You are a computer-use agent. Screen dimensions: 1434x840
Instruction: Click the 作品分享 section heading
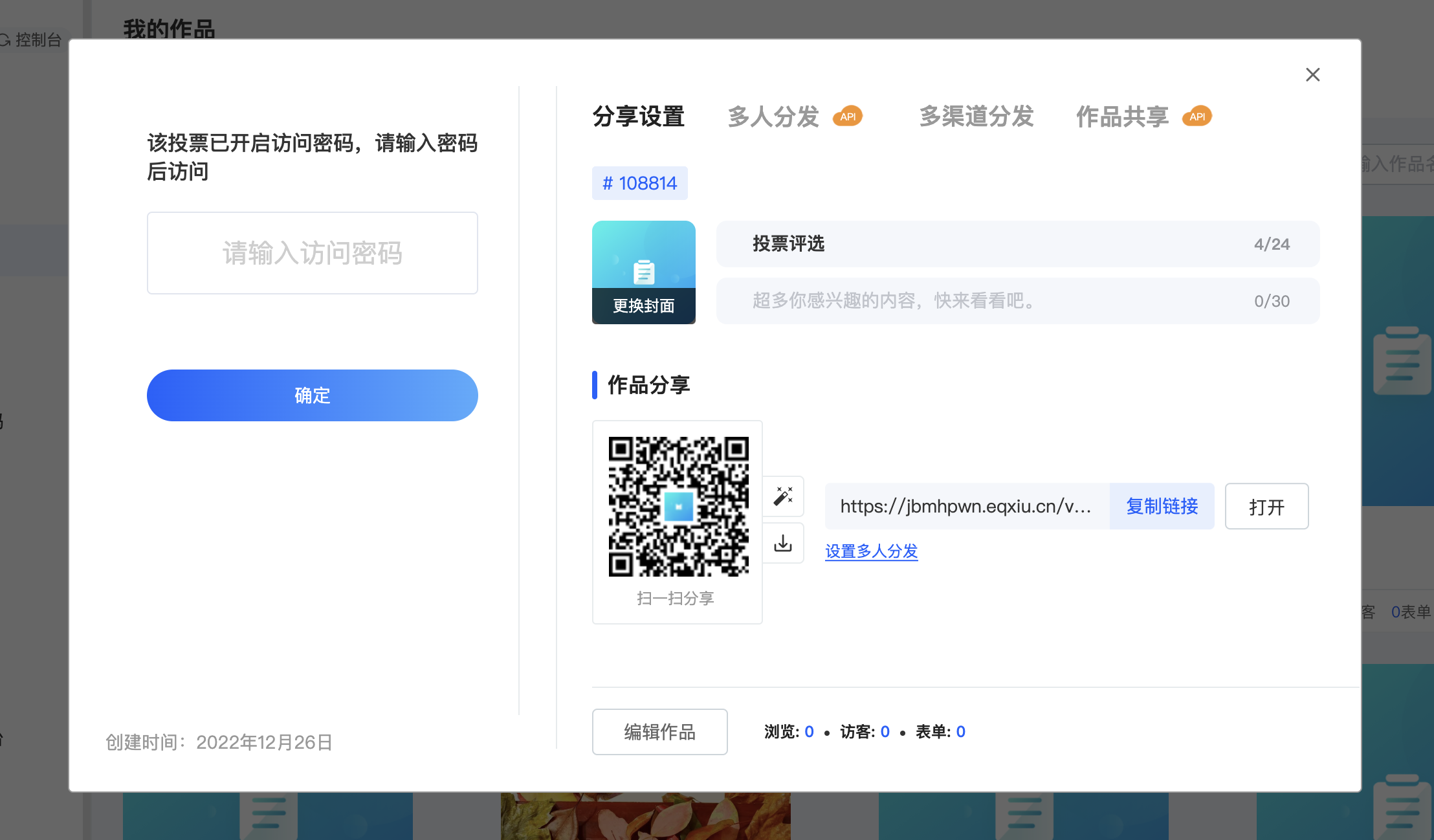tap(648, 385)
